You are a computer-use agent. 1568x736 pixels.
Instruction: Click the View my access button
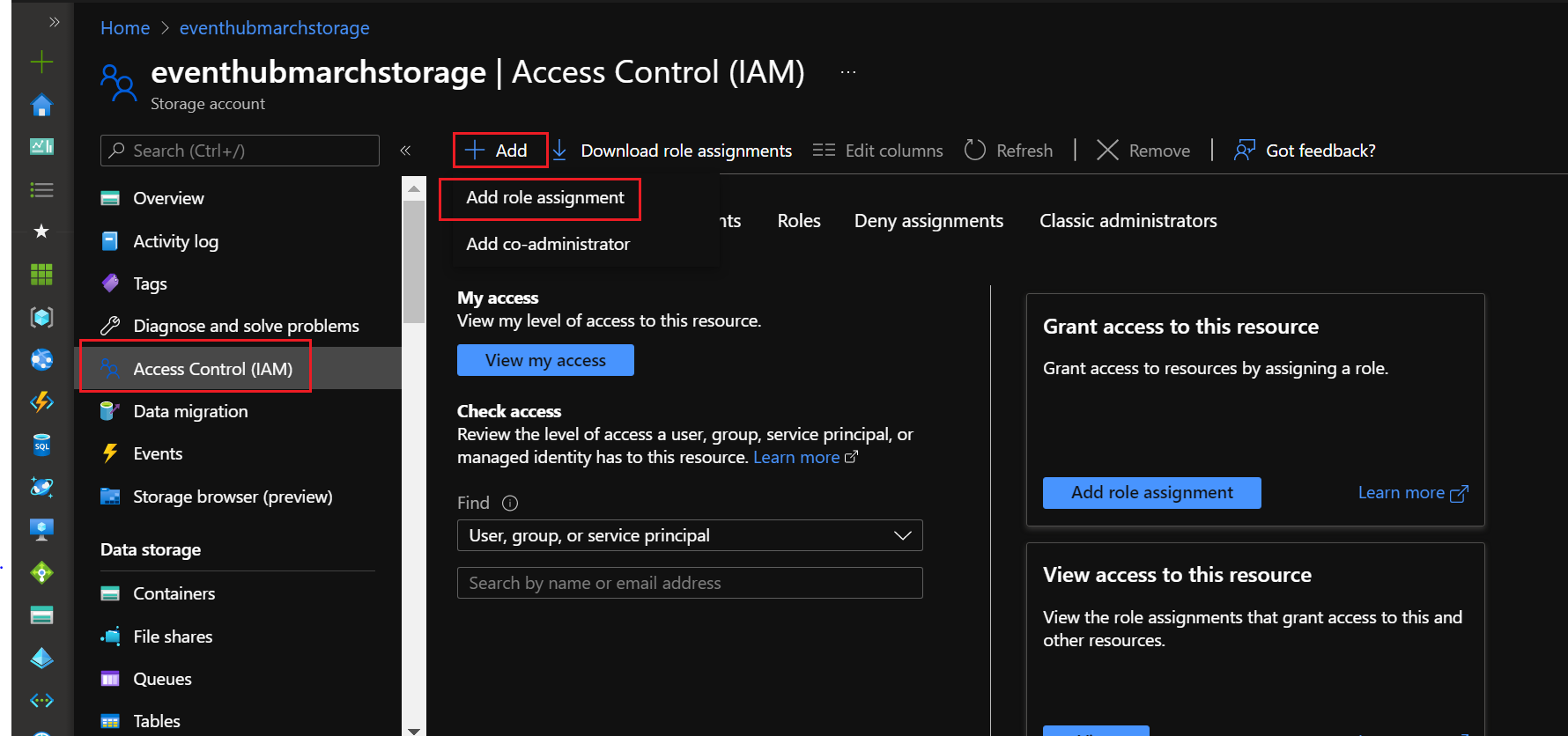coord(545,360)
